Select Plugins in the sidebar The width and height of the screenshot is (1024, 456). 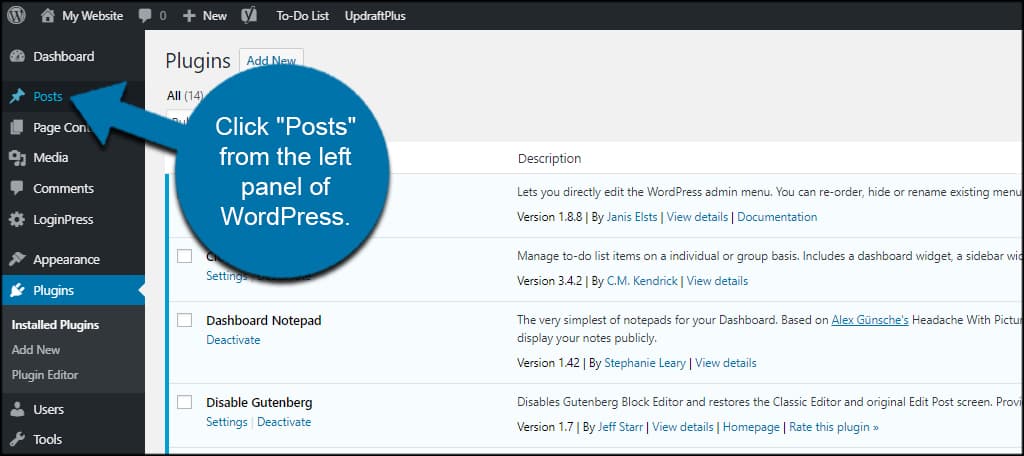point(54,291)
